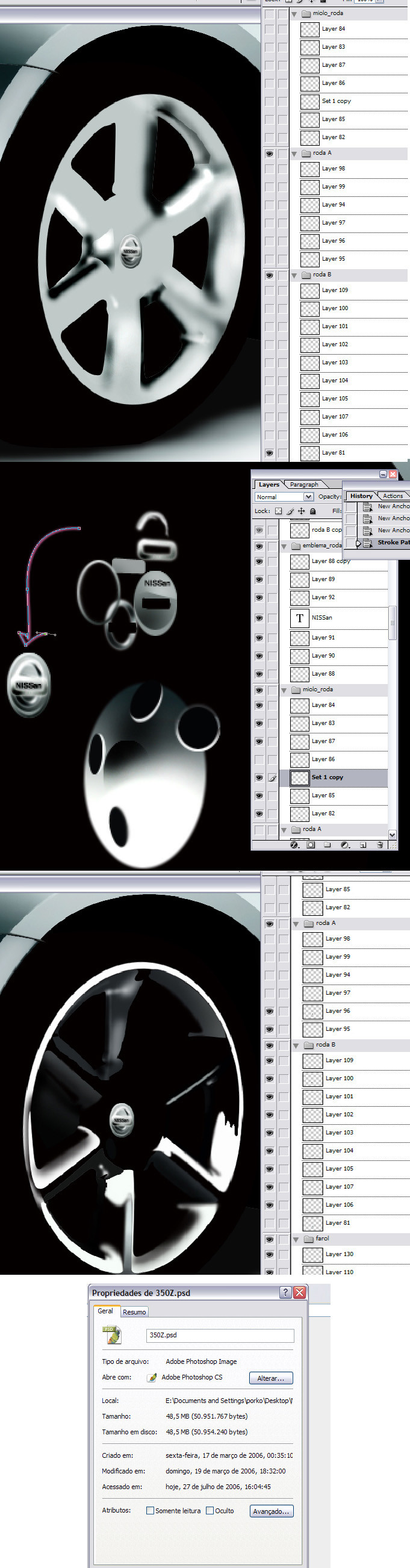Select the Layer 88 copy layer name

click(331, 561)
